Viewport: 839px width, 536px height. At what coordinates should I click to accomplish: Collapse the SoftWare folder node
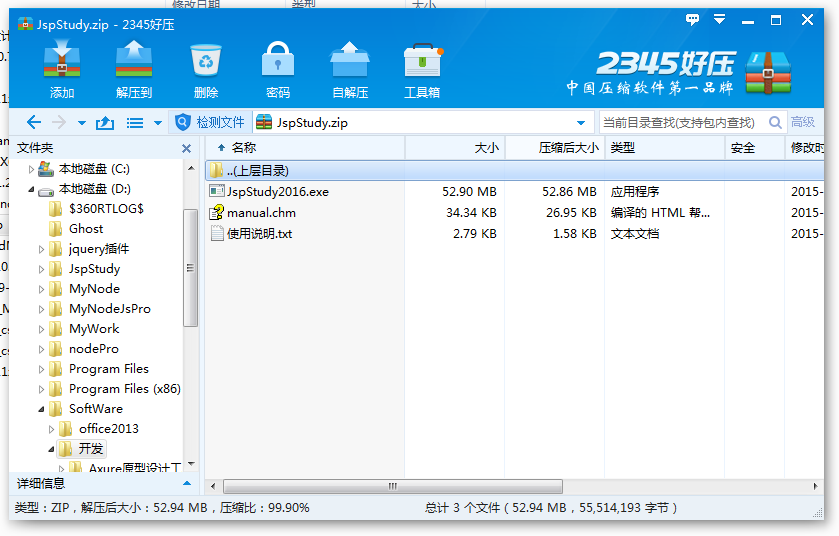[41, 409]
